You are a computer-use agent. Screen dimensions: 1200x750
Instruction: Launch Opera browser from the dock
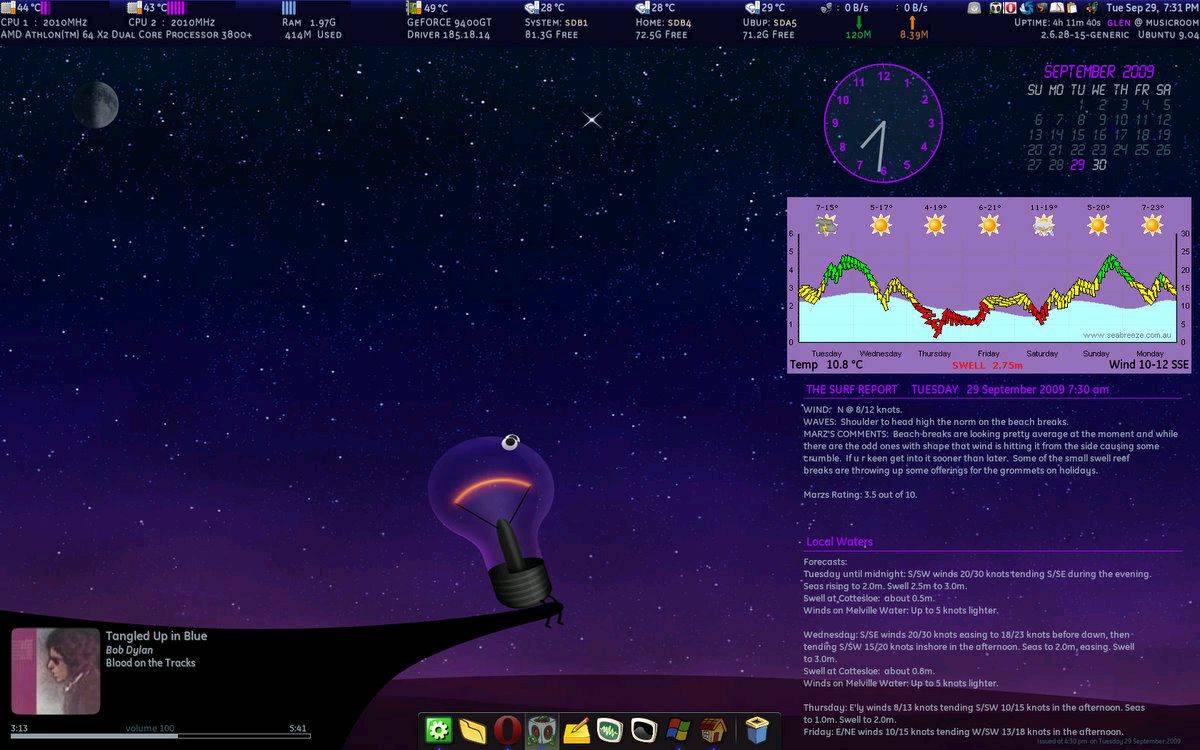pyautogui.click(x=507, y=730)
